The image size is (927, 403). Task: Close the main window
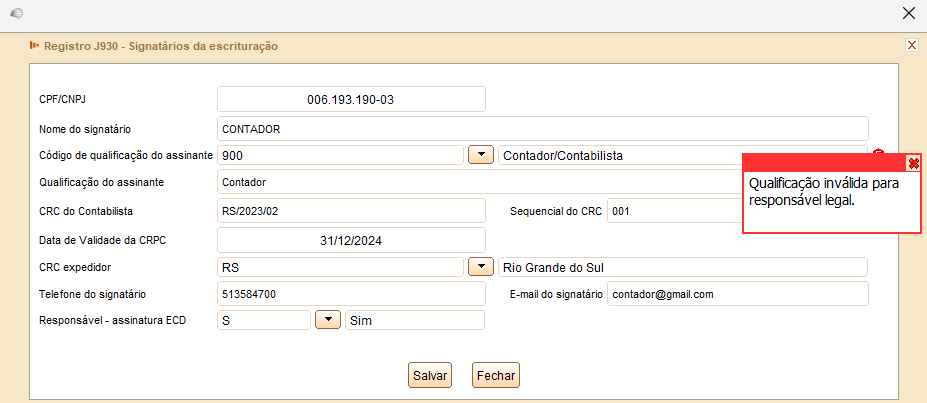(x=908, y=13)
